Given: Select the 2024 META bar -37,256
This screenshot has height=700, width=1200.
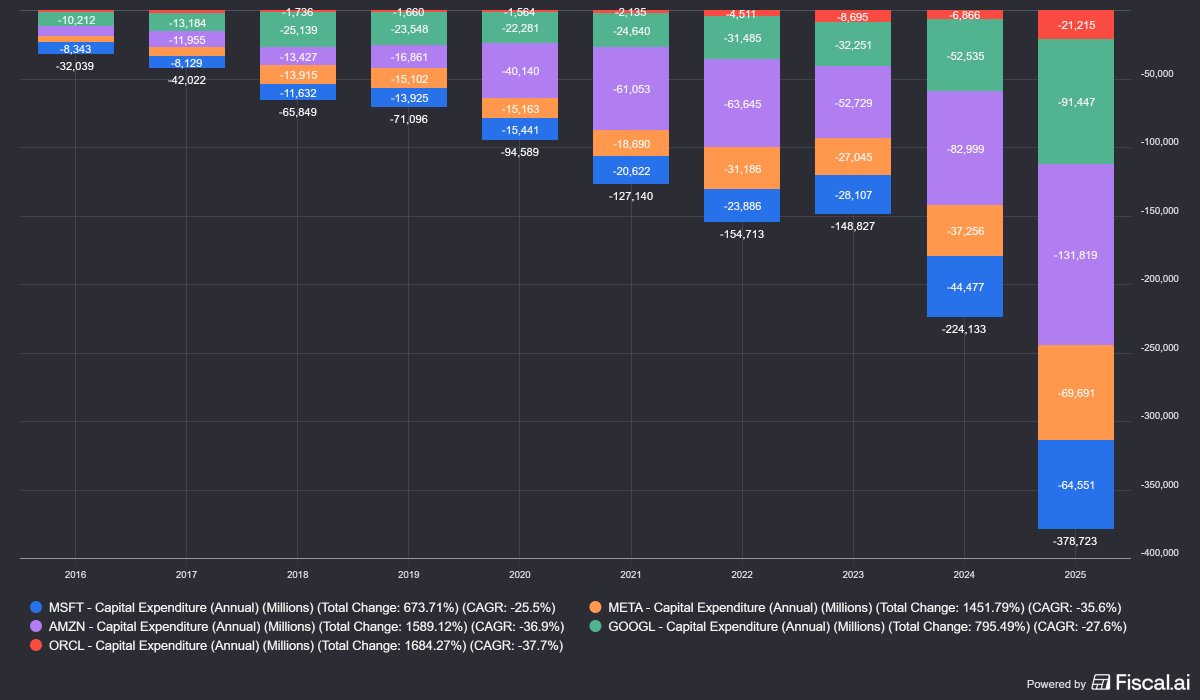Looking at the screenshot, I should 965,230.
